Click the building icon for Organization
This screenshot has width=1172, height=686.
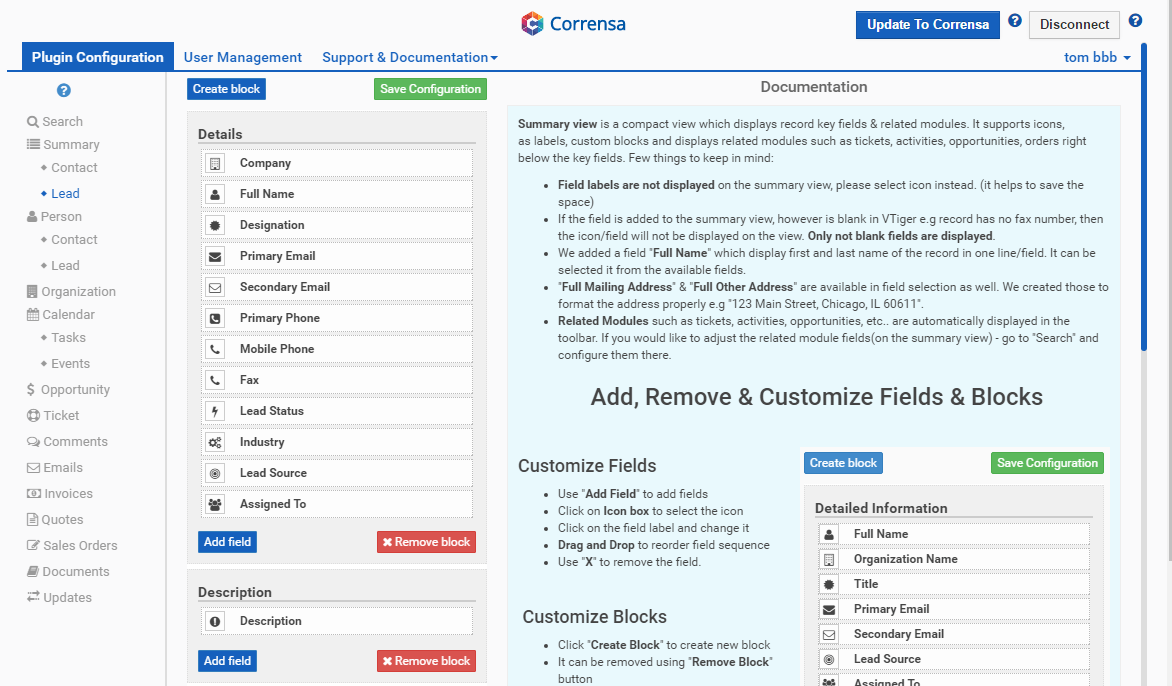(x=31, y=291)
